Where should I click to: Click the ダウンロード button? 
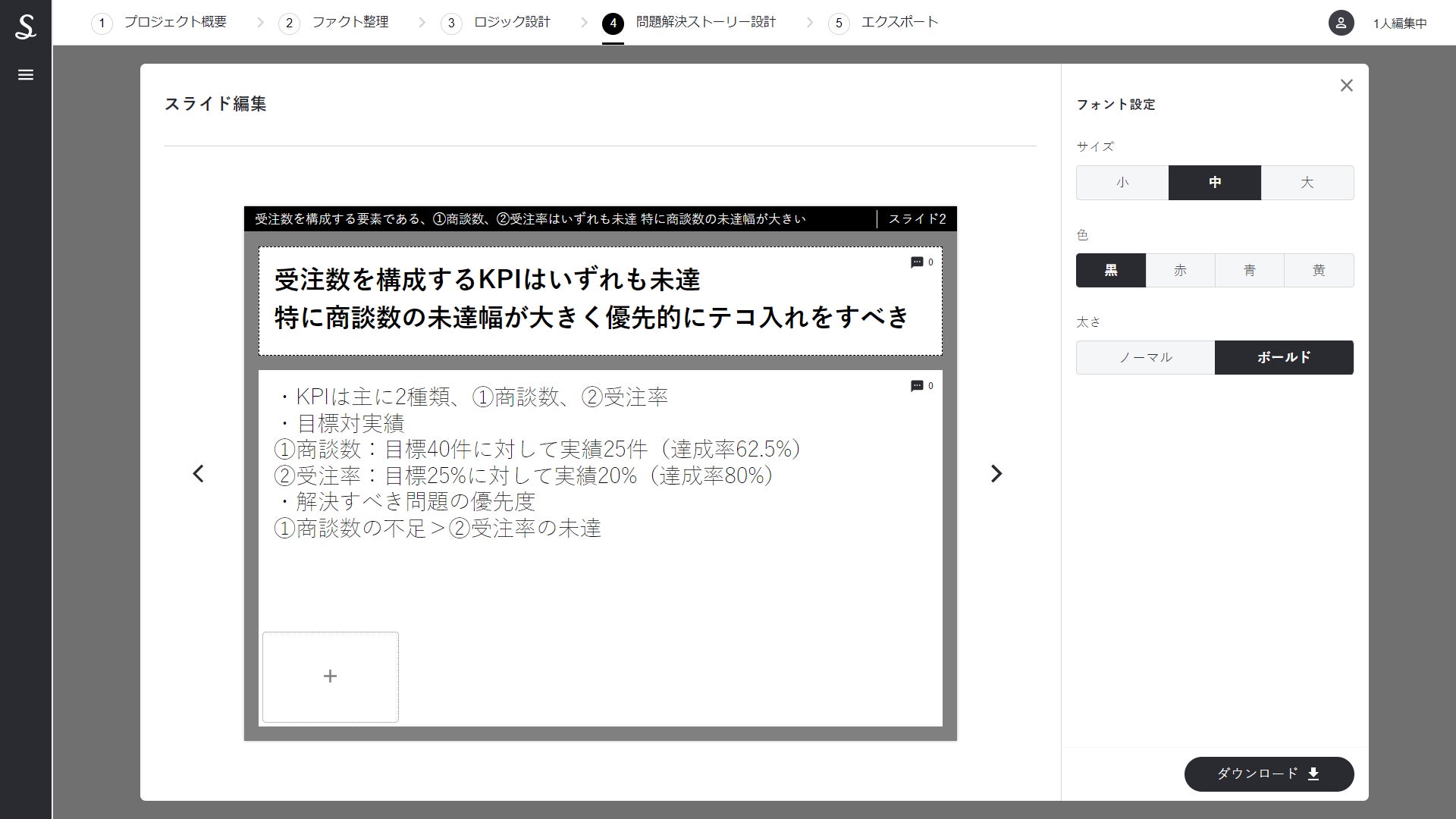coord(1269,774)
